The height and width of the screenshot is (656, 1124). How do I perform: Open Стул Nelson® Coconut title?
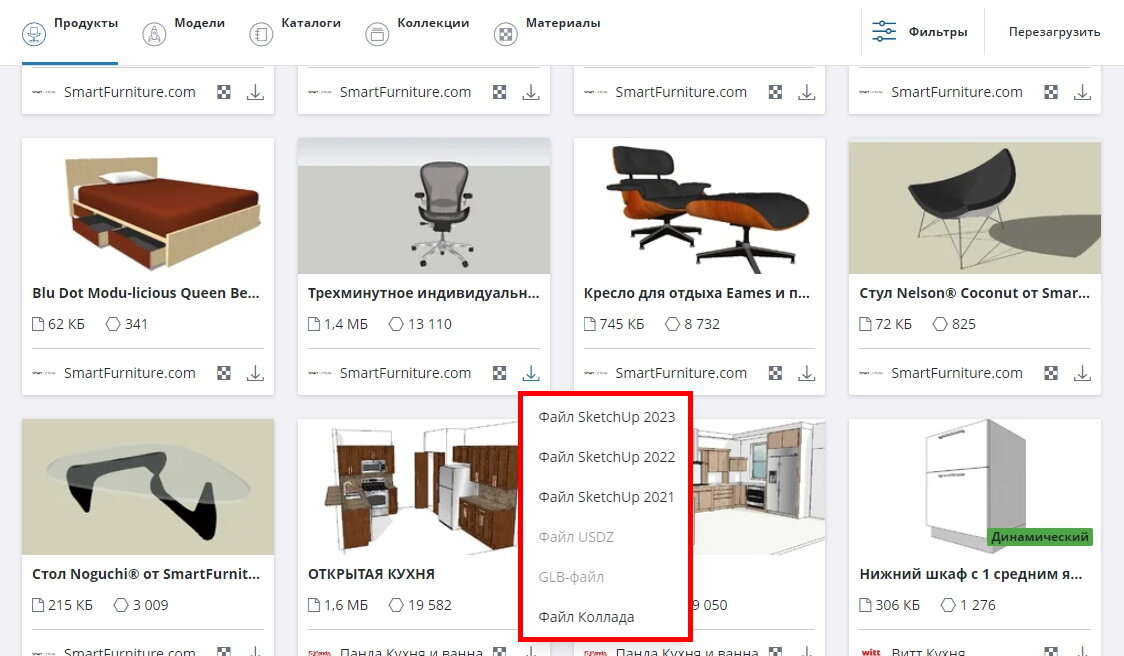pyautogui.click(x=974, y=293)
